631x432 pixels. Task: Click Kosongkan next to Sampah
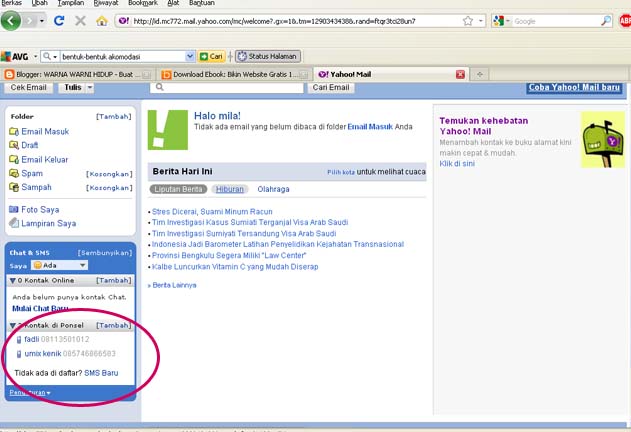click(109, 188)
